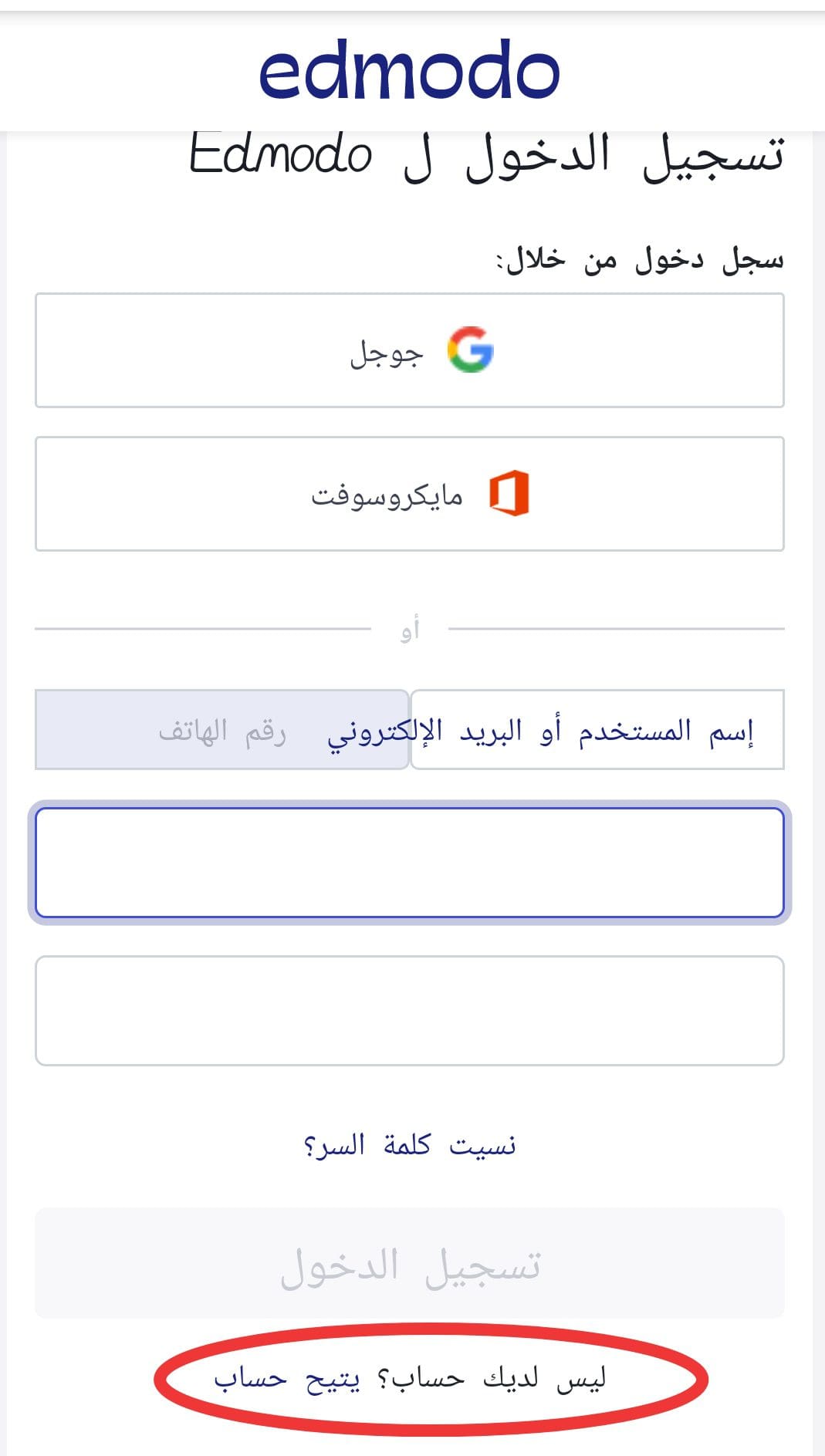
Task: Switch to the رقم الهاتف tab
Action: pyautogui.click(x=221, y=730)
